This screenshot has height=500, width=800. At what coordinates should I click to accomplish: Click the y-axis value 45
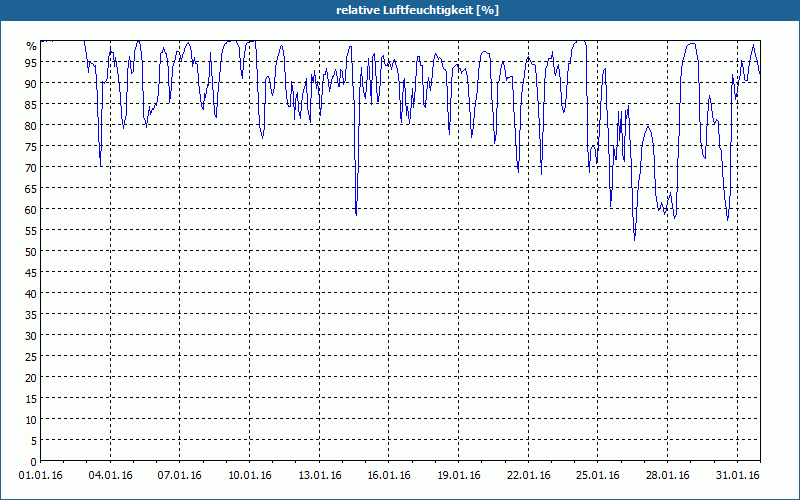point(31,273)
